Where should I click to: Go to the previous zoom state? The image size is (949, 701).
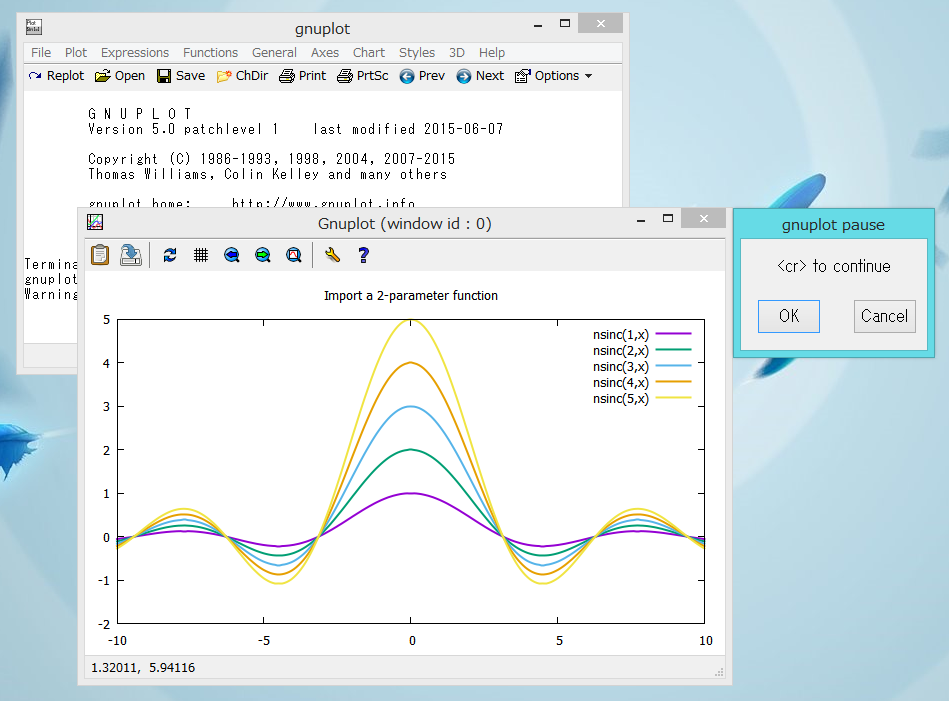(x=231, y=255)
